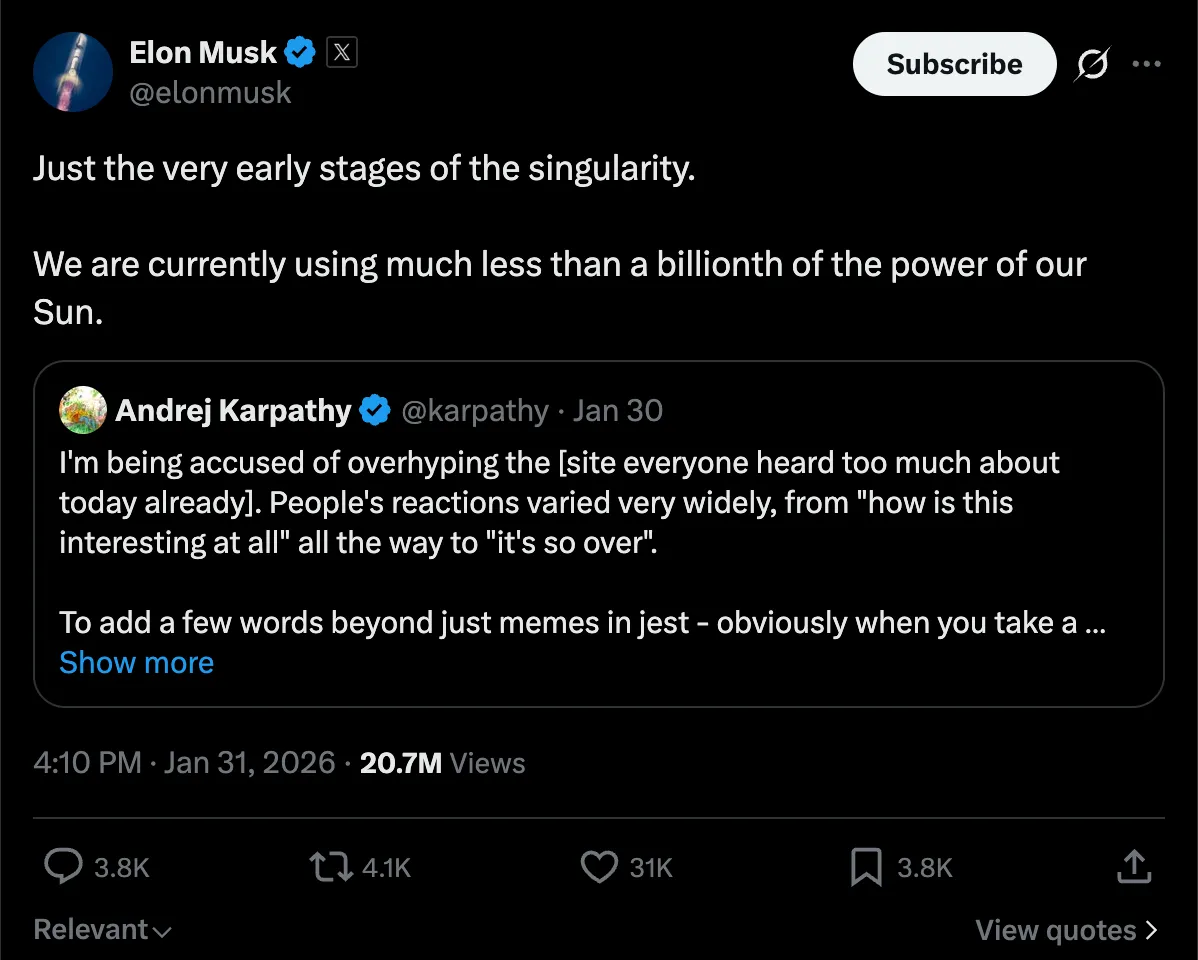The width and height of the screenshot is (1198, 960).
Task: View the 20.7M Views analytics
Action: [442, 763]
